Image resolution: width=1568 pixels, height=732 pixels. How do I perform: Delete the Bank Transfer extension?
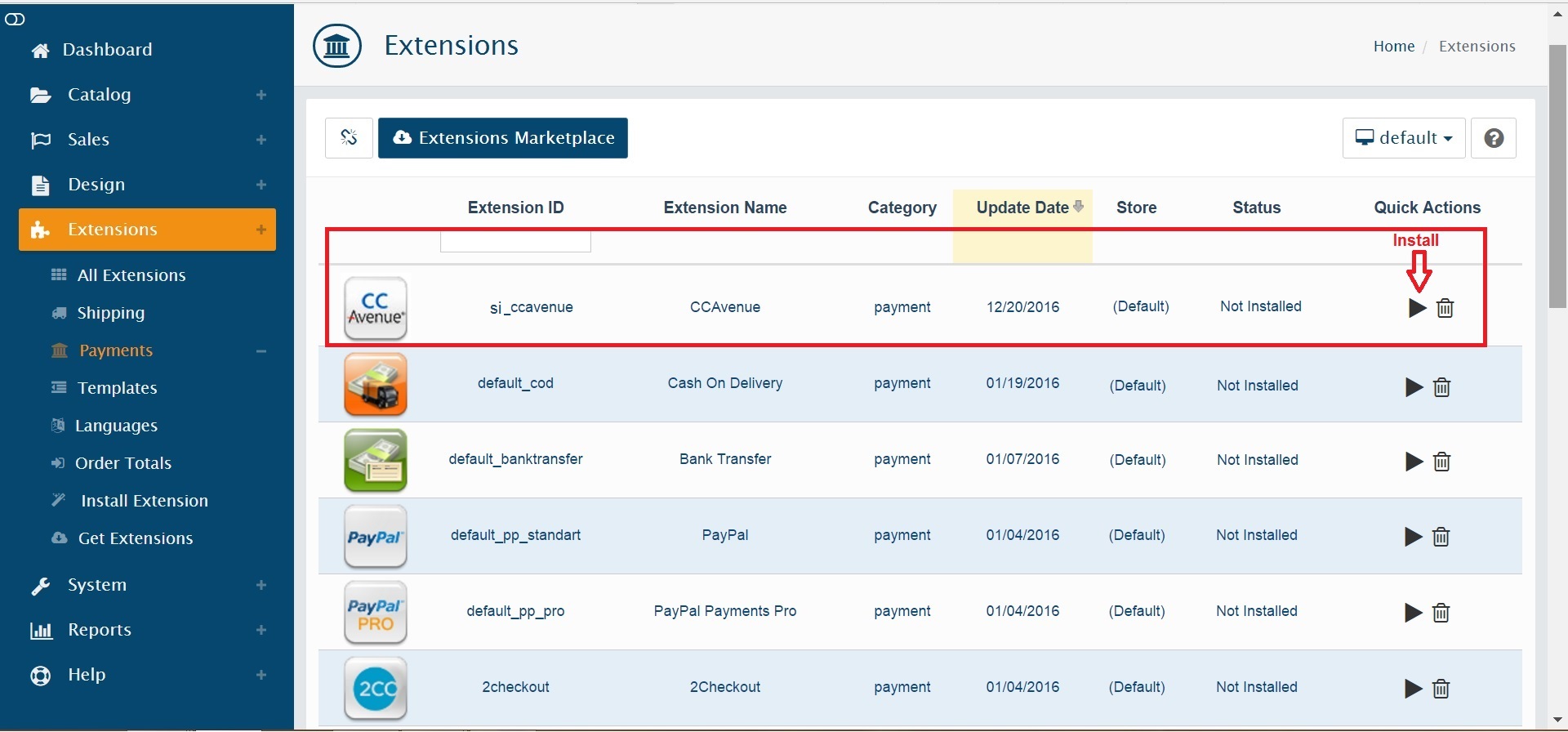point(1442,462)
